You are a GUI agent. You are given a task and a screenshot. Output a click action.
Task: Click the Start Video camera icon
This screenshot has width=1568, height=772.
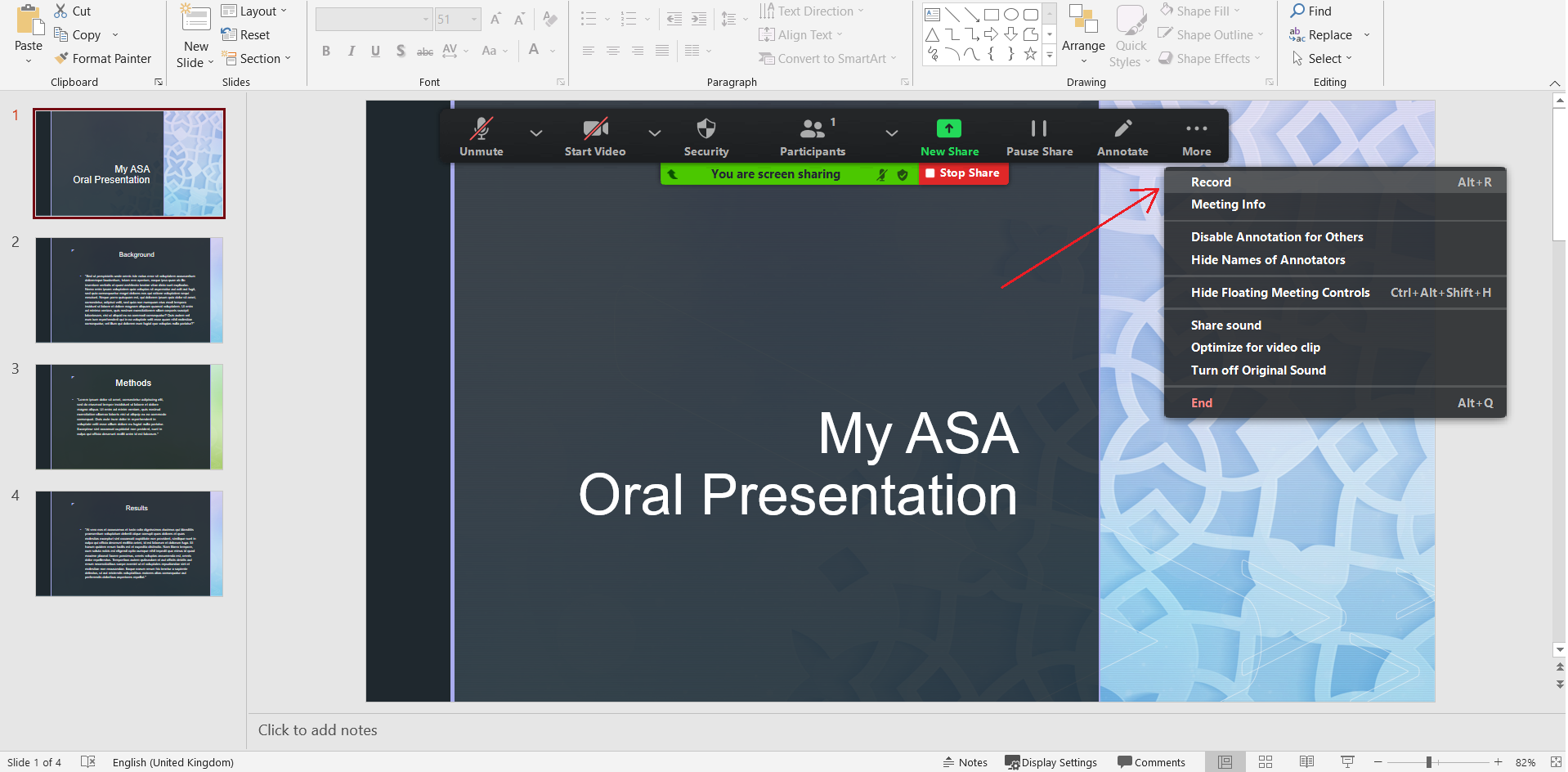595,128
